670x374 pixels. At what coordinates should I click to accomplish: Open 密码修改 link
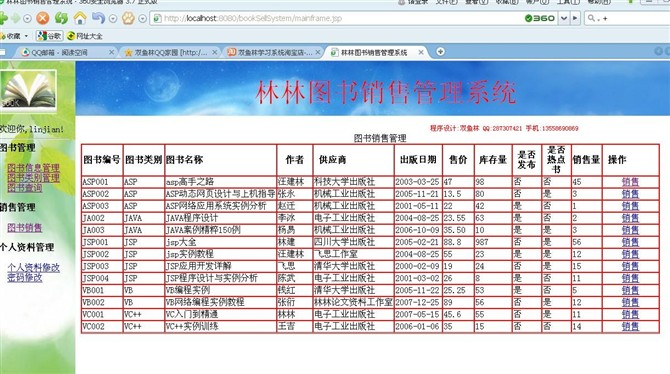[x=25, y=277]
